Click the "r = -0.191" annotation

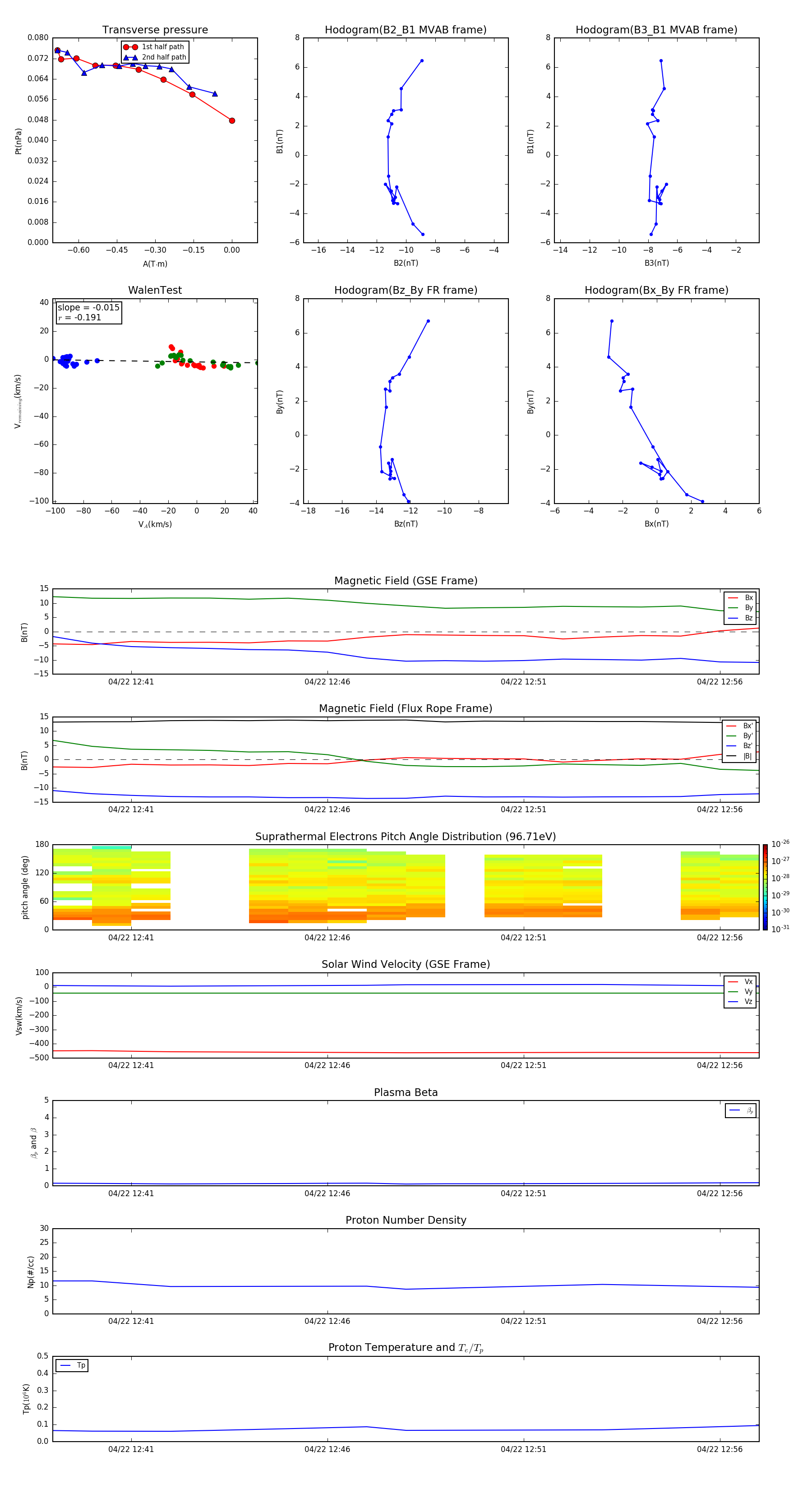(80, 317)
